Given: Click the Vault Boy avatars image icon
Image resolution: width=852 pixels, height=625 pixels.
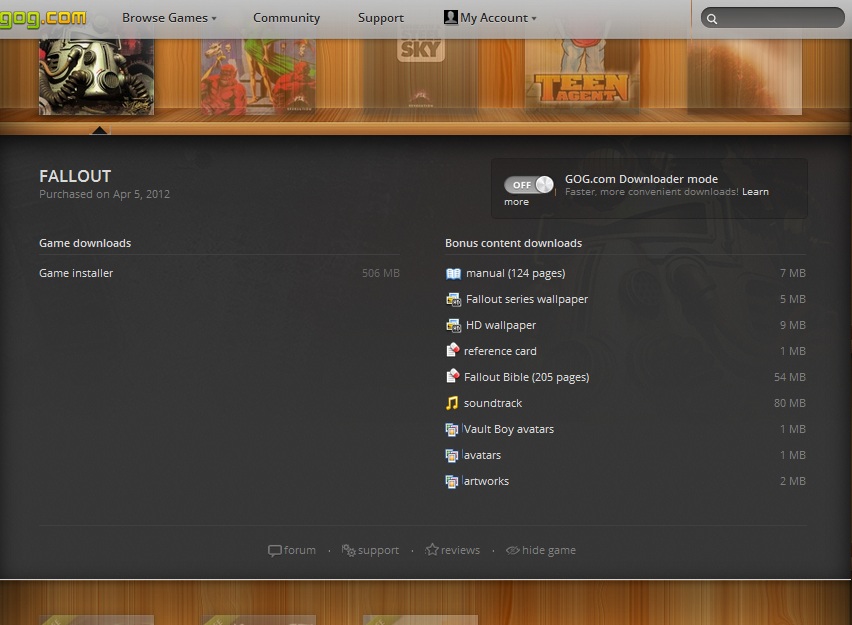Looking at the screenshot, I should (452, 429).
